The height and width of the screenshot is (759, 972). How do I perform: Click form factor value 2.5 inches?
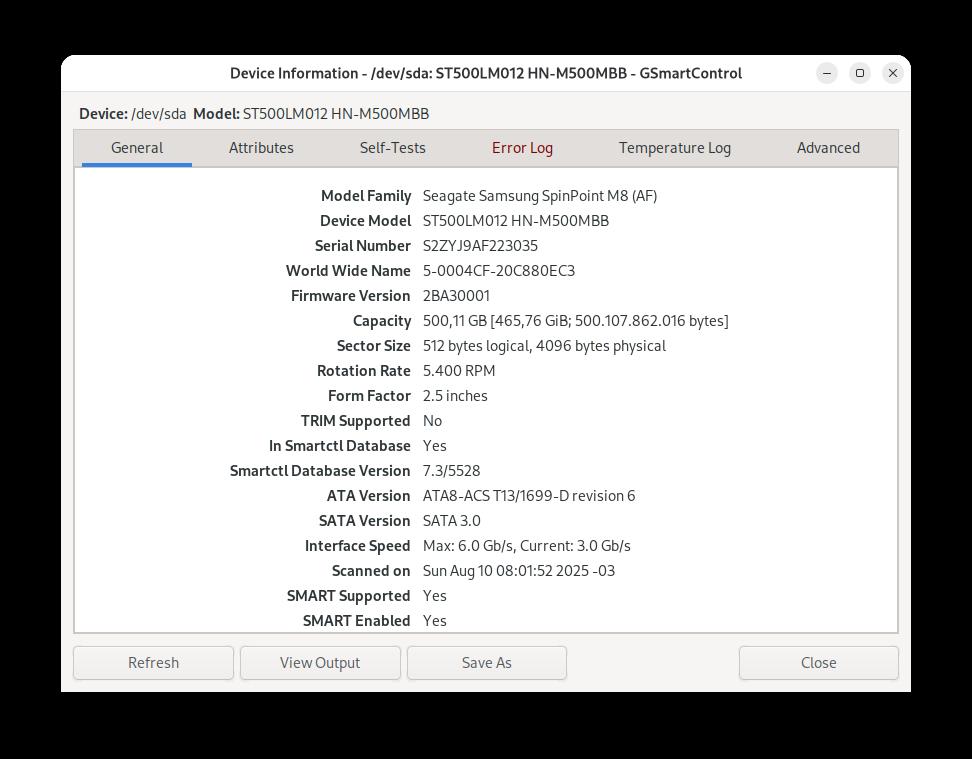tap(455, 396)
